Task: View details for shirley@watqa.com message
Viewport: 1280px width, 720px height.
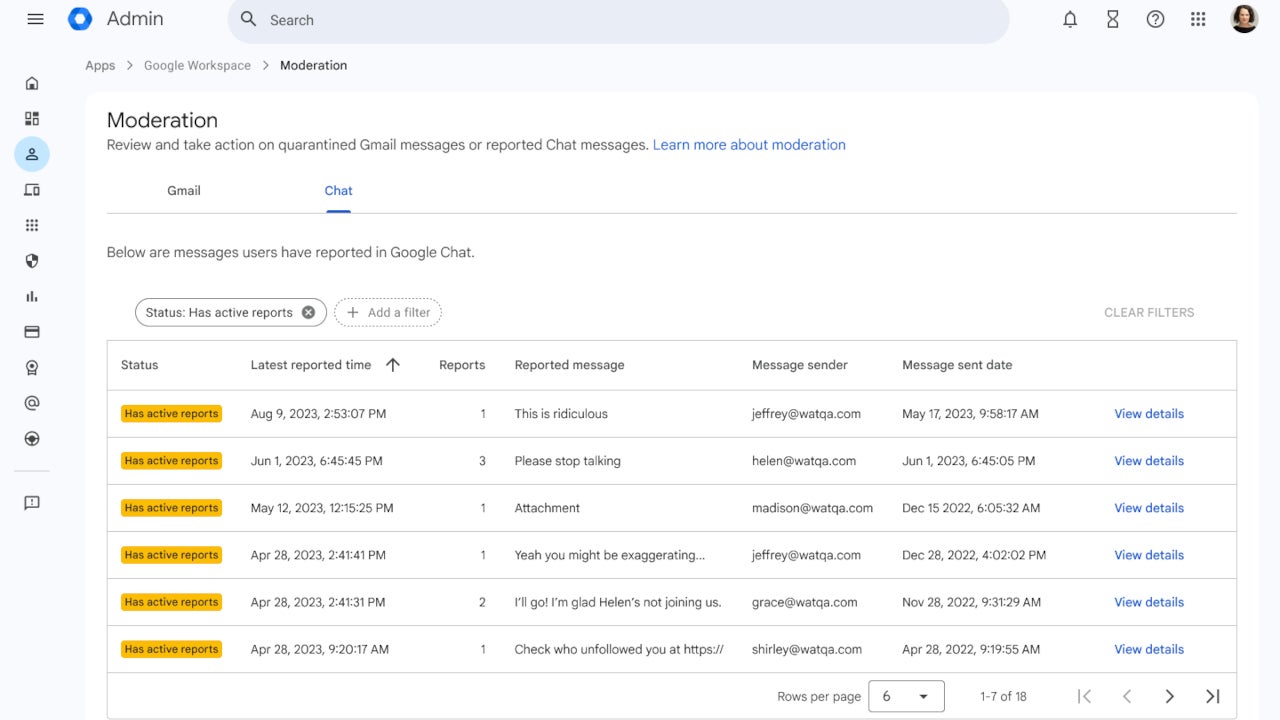Action: pyautogui.click(x=1149, y=649)
